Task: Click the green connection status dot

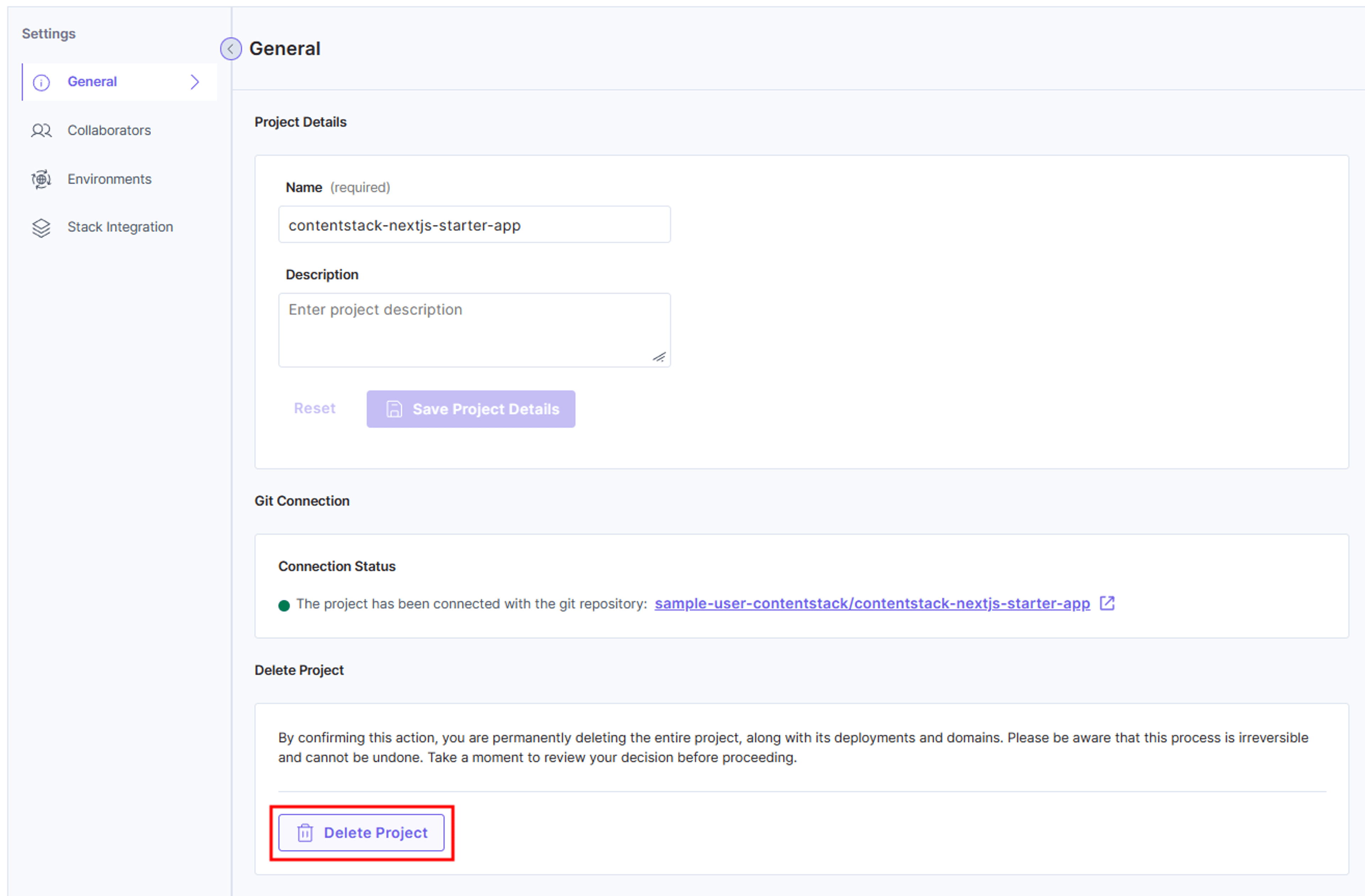Action: 284,605
